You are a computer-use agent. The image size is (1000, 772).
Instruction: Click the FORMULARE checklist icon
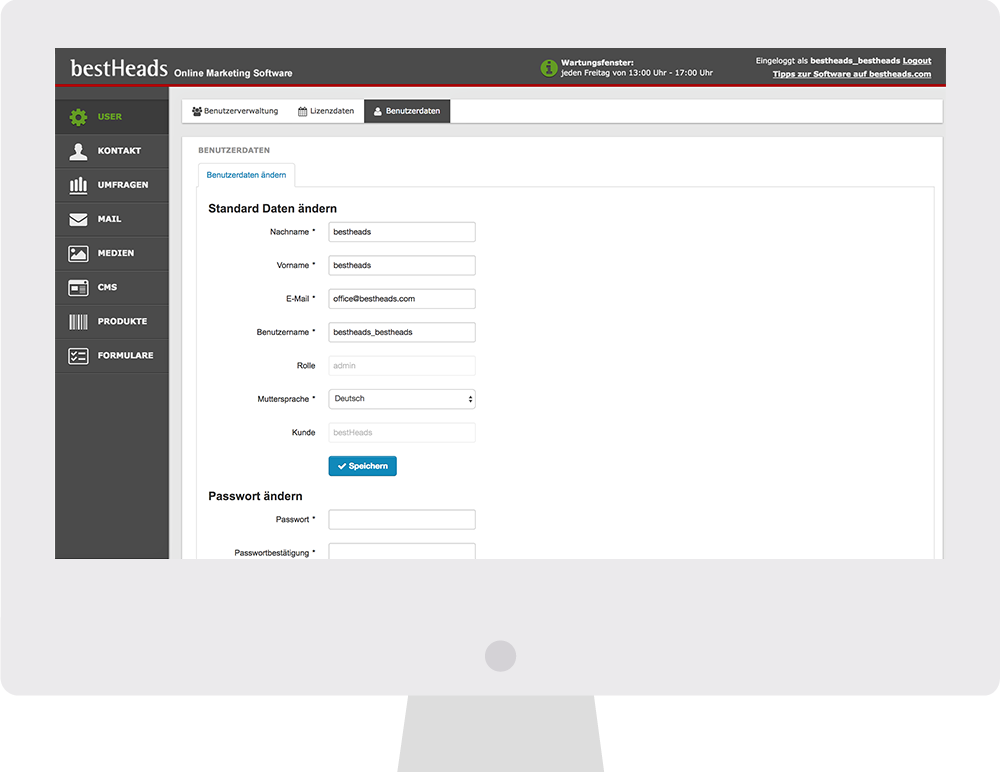coord(78,356)
